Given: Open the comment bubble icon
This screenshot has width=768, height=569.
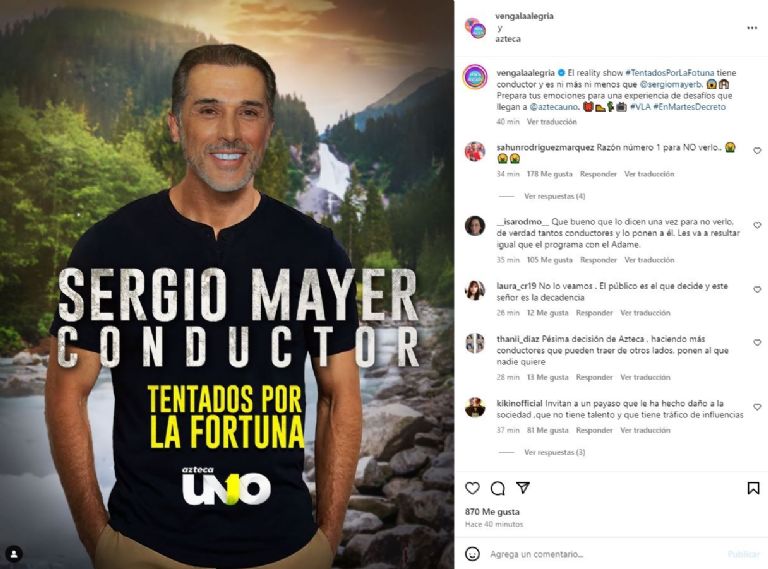Looking at the screenshot, I should click(x=498, y=488).
